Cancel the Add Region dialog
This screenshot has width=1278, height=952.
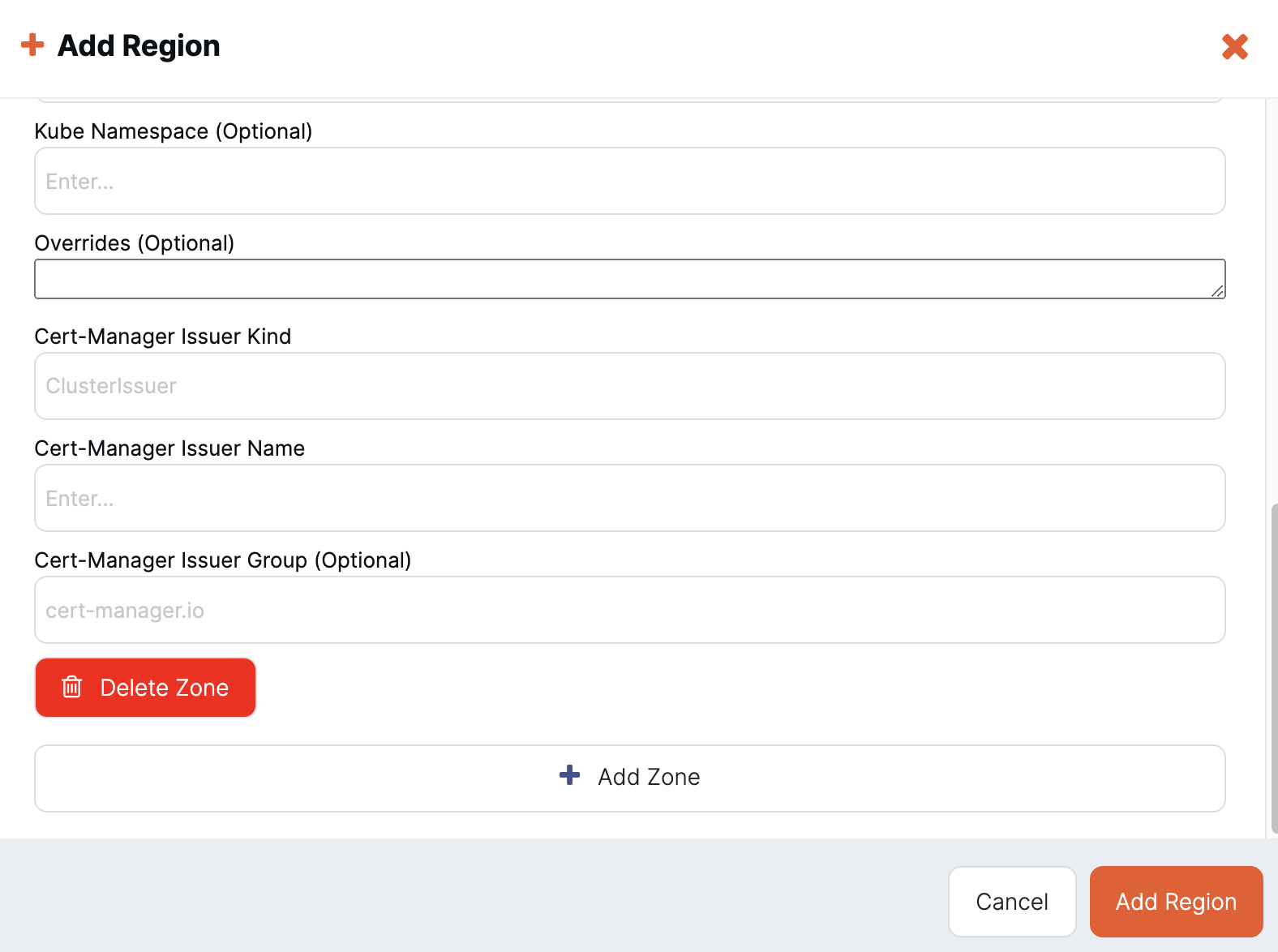1011,902
